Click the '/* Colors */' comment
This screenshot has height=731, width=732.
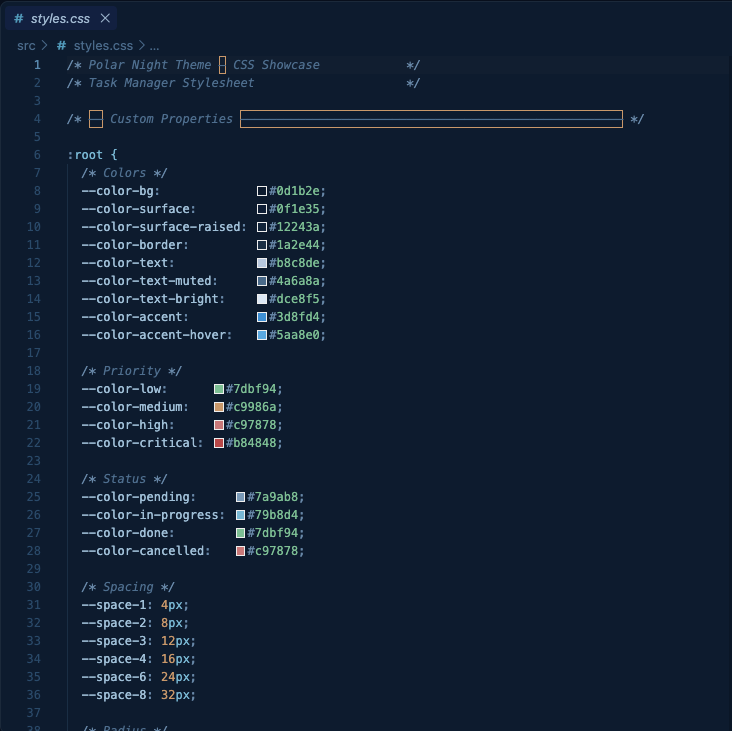(x=124, y=173)
